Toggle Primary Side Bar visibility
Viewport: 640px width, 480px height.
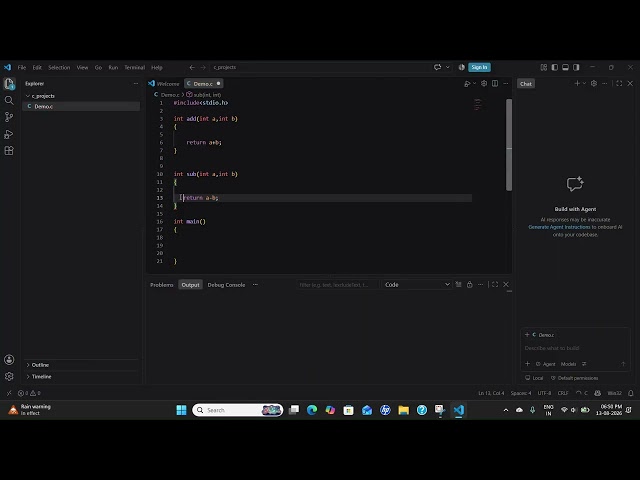point(554,67)
